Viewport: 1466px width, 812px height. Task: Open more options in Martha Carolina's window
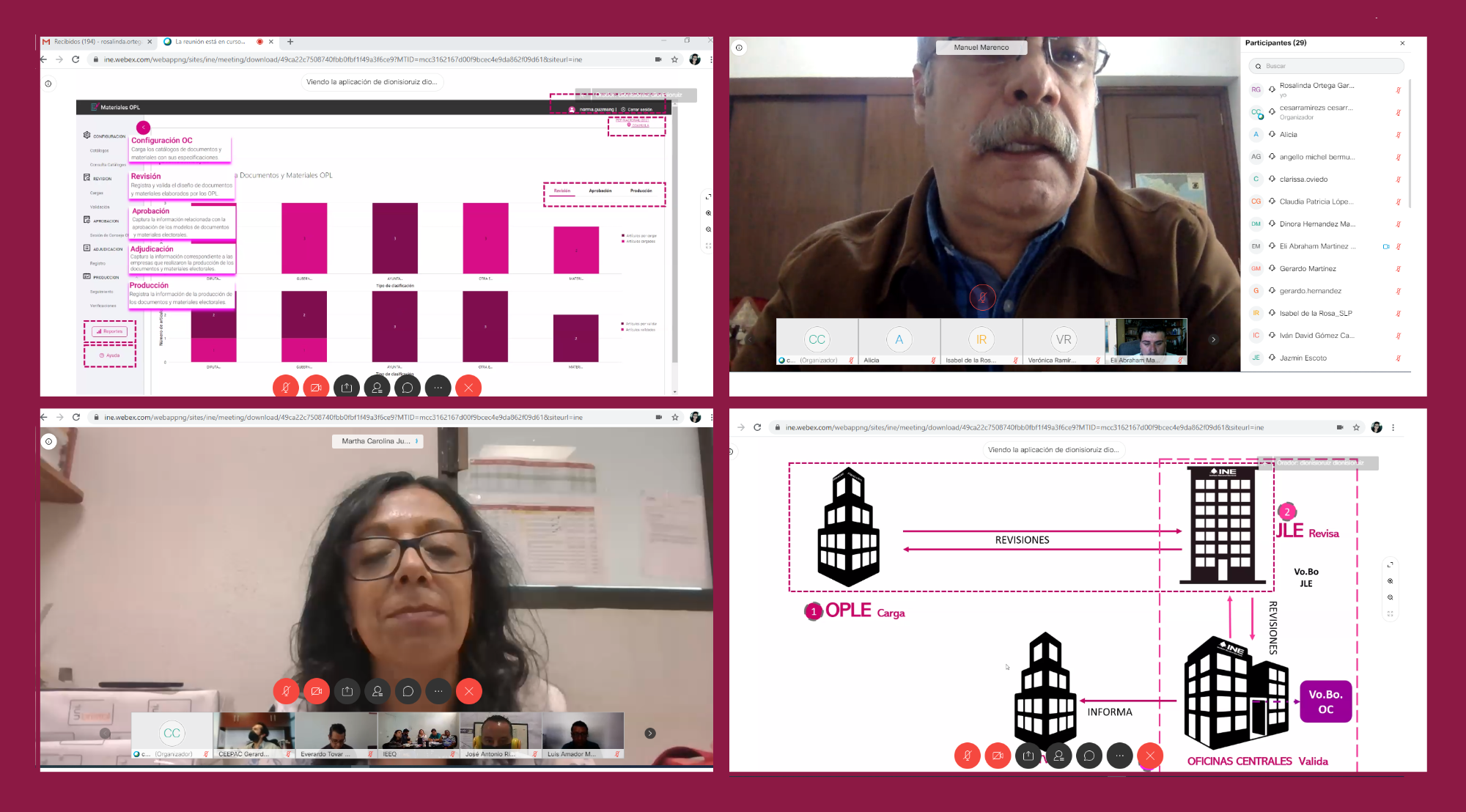coord(438,691)
